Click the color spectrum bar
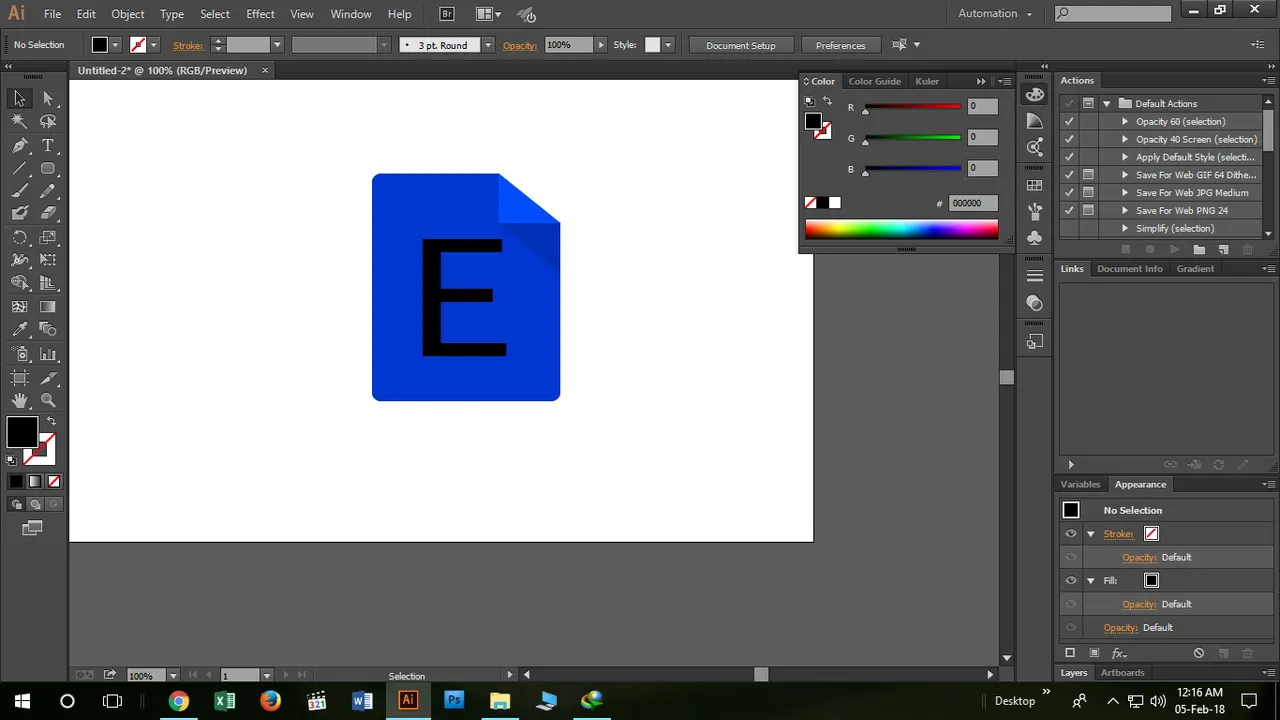This screenshot has height=720, width=1280. [x=901, y=229]
